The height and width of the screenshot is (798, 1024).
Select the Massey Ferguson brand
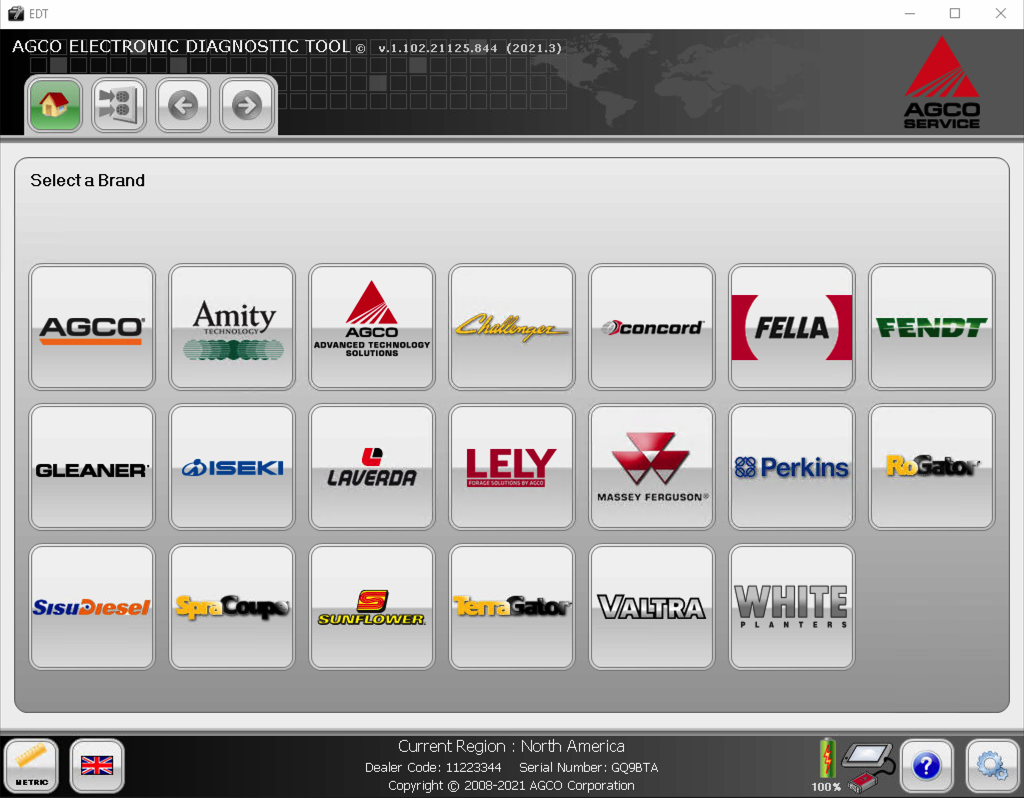tap(652, 467)
